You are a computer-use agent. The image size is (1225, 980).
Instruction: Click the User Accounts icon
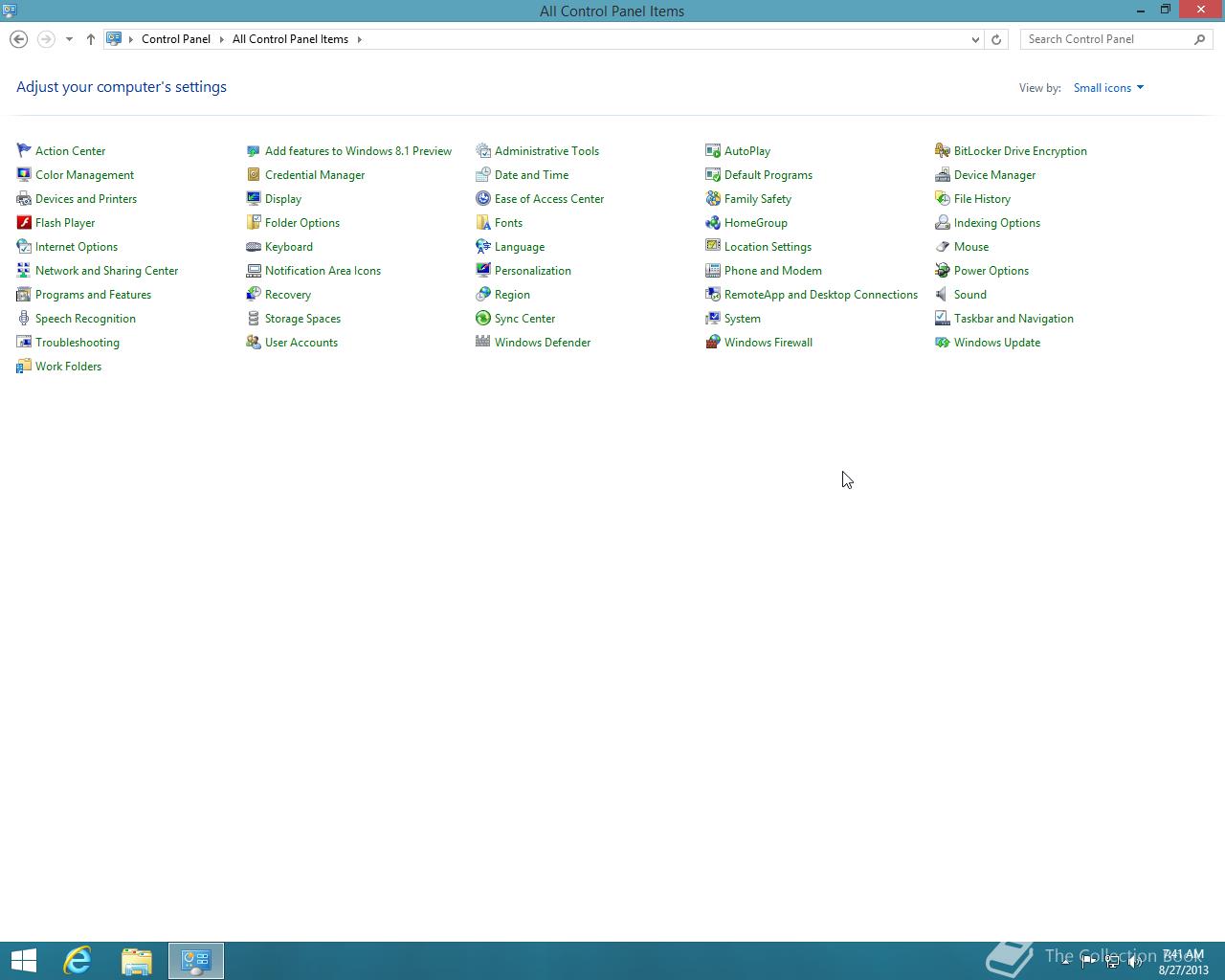point(254,343)
